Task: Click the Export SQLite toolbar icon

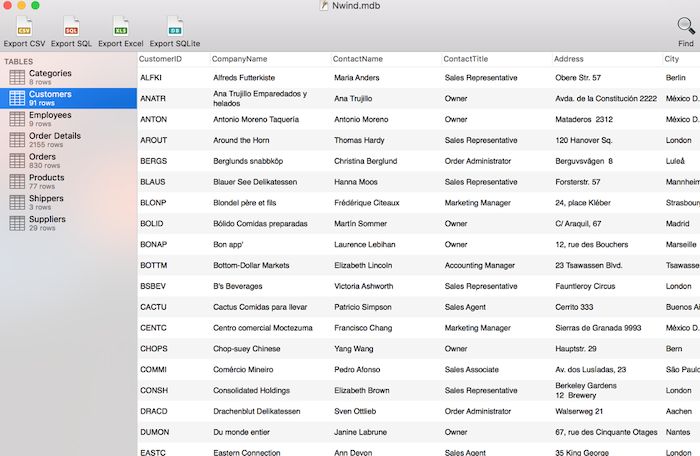Action: (x=174, y=26)
